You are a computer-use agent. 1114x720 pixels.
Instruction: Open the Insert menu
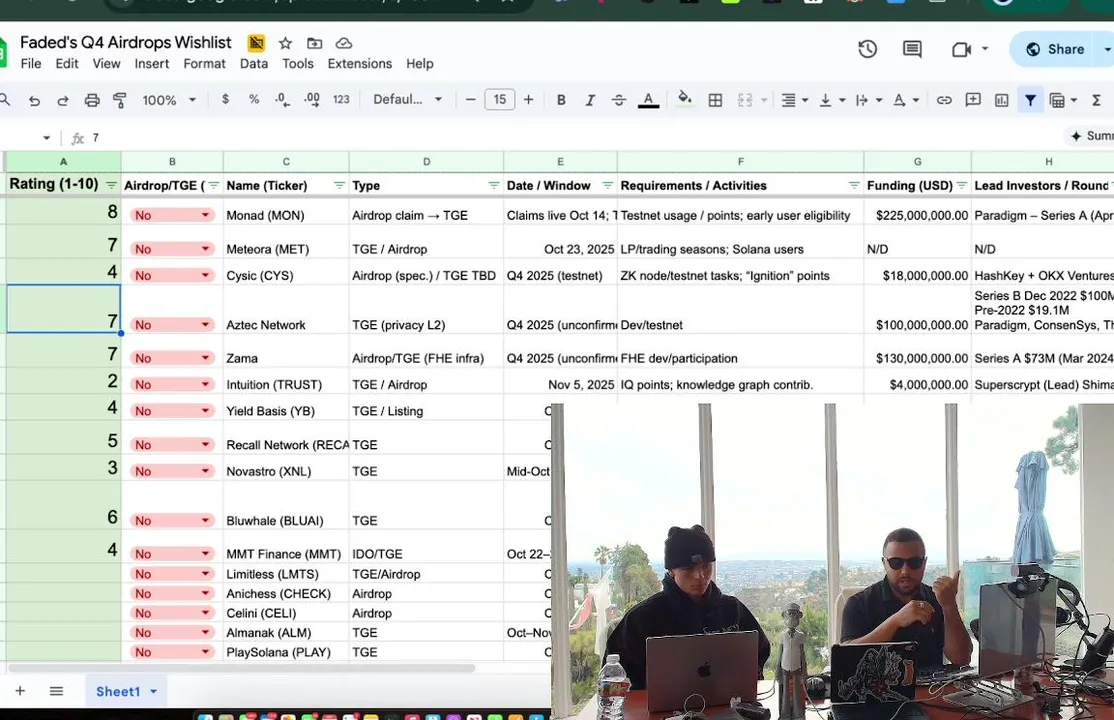[x=152, y=64]
